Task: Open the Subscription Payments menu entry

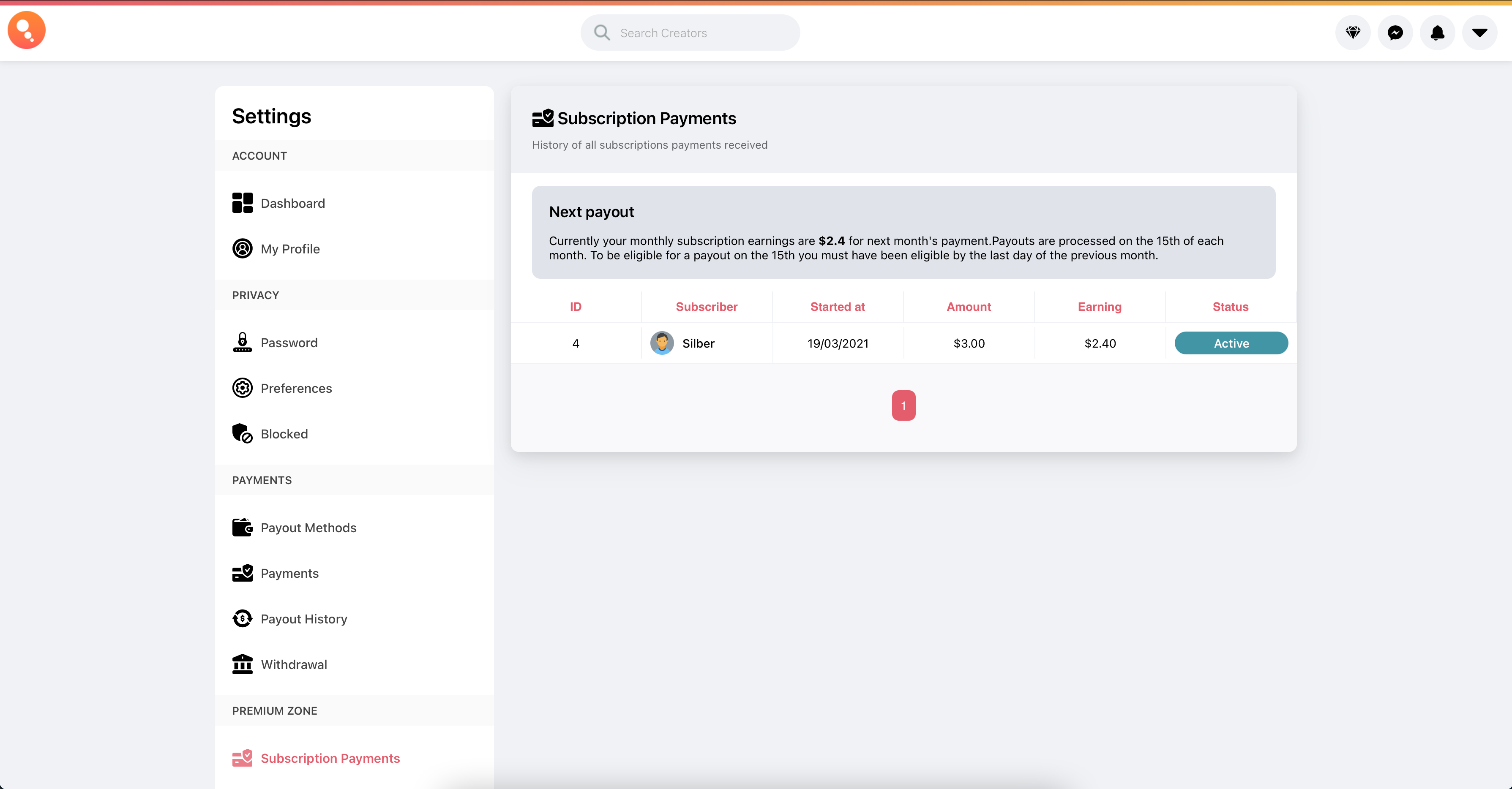Action: pos(330,758)
